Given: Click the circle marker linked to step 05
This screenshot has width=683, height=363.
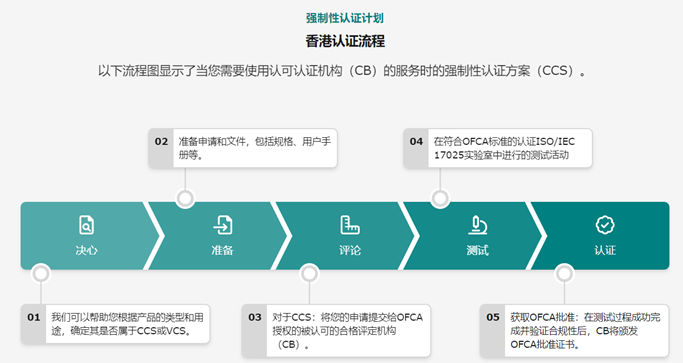Looking at the screenshot, I should coord(565,274).
